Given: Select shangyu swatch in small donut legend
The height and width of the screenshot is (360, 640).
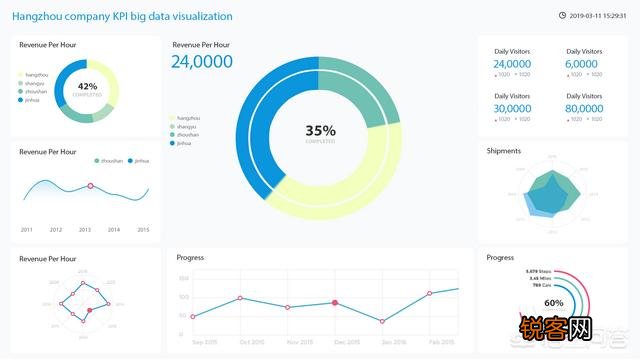Looking at the screenshot, I should [20, 83].
